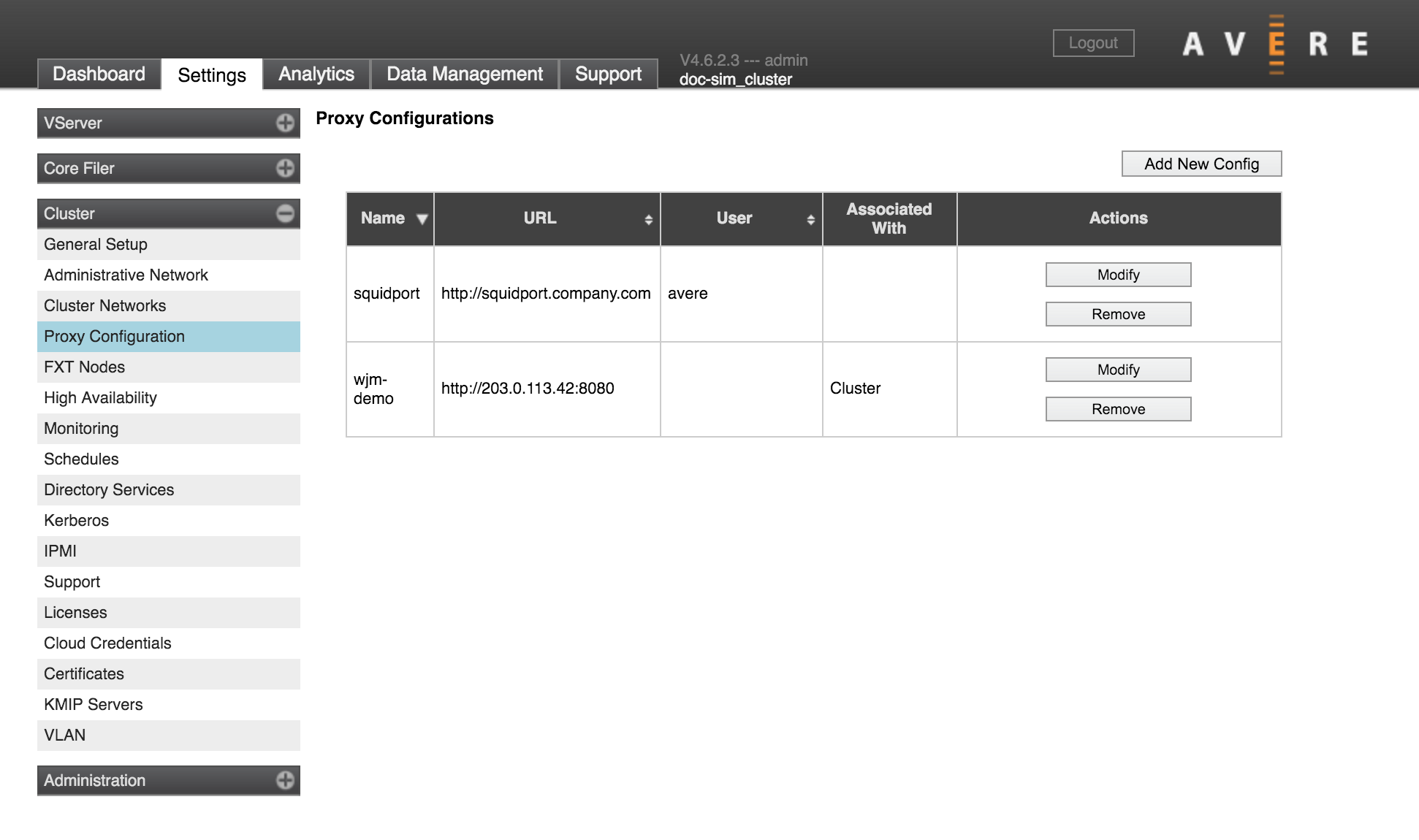Modify the squidport proxy configuration
Image resolution: width=1419 pixels, height=840 pixels.
pyautogui.click(x=1118, y=275)
